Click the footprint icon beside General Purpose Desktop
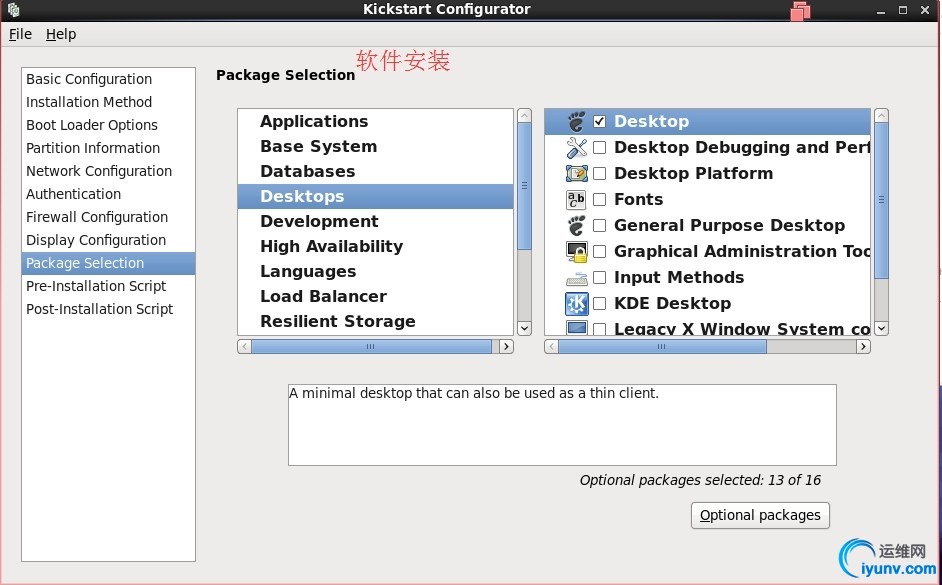The height and width of the screenshot is (585, 942). click(576, 225)
